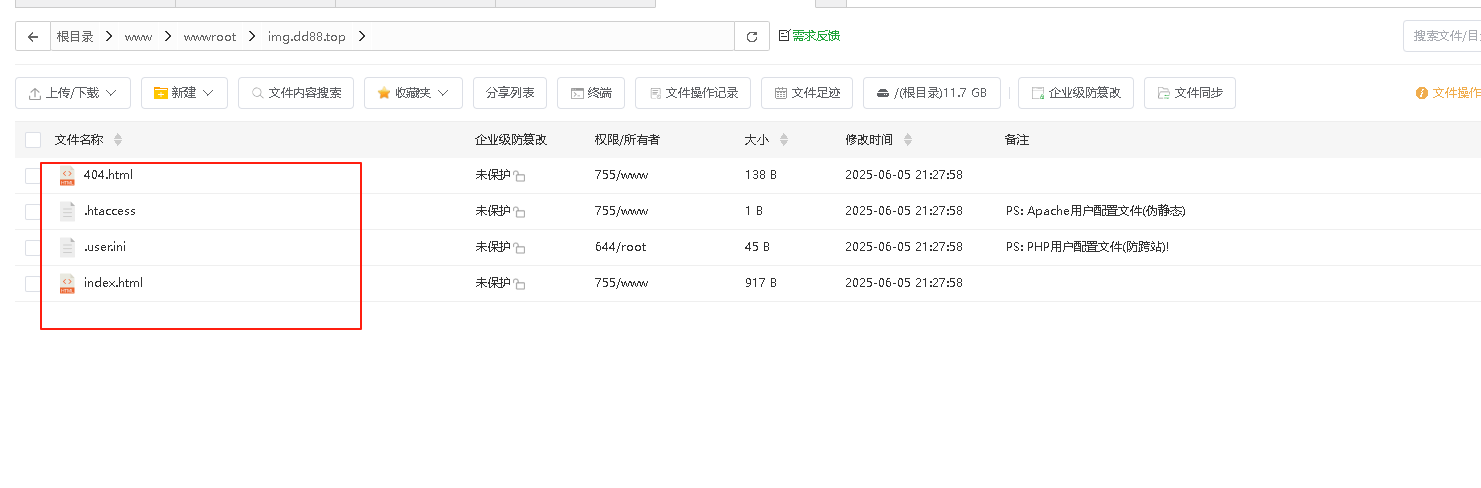
Task: Select the index.html row checkbox
Action: 33,284
